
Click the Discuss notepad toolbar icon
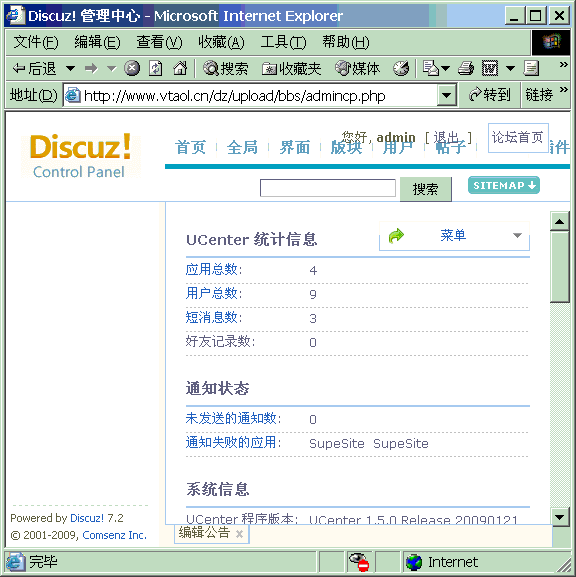(x=531, y=68)
